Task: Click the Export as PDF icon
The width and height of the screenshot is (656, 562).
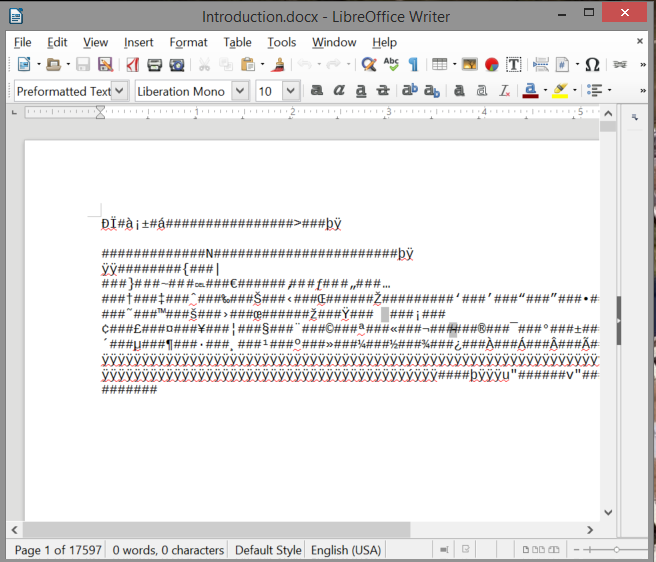Action: click(x=132, y=64)
